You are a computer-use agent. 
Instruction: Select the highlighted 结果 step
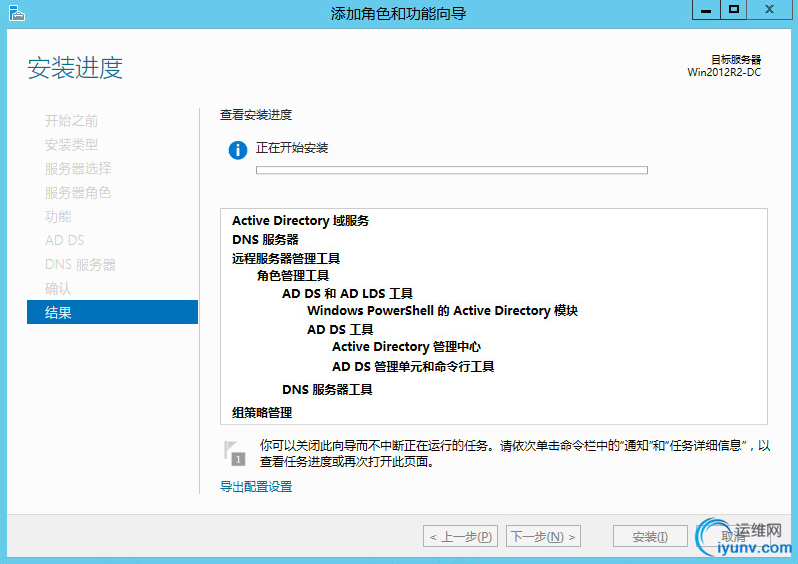[x=112, y=312]
